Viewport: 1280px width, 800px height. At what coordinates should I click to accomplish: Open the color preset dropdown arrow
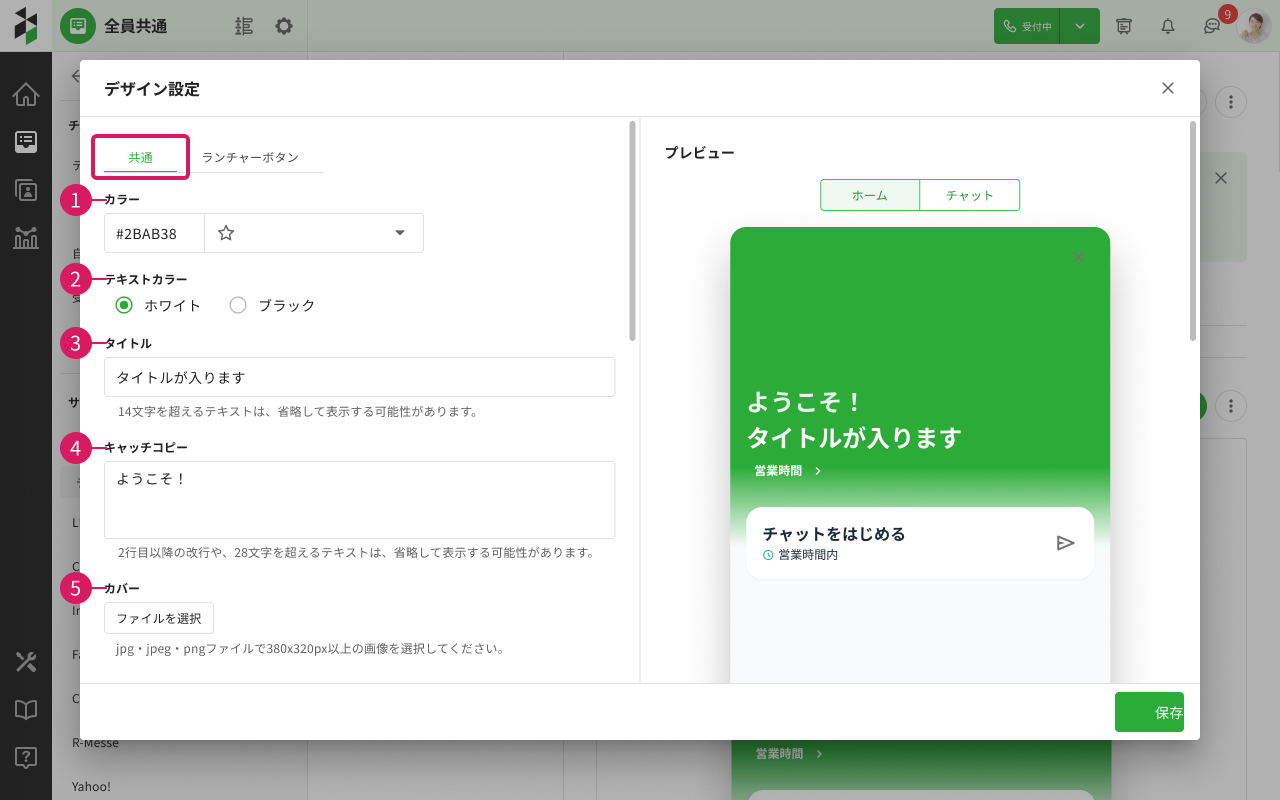(x=400, y=233)
